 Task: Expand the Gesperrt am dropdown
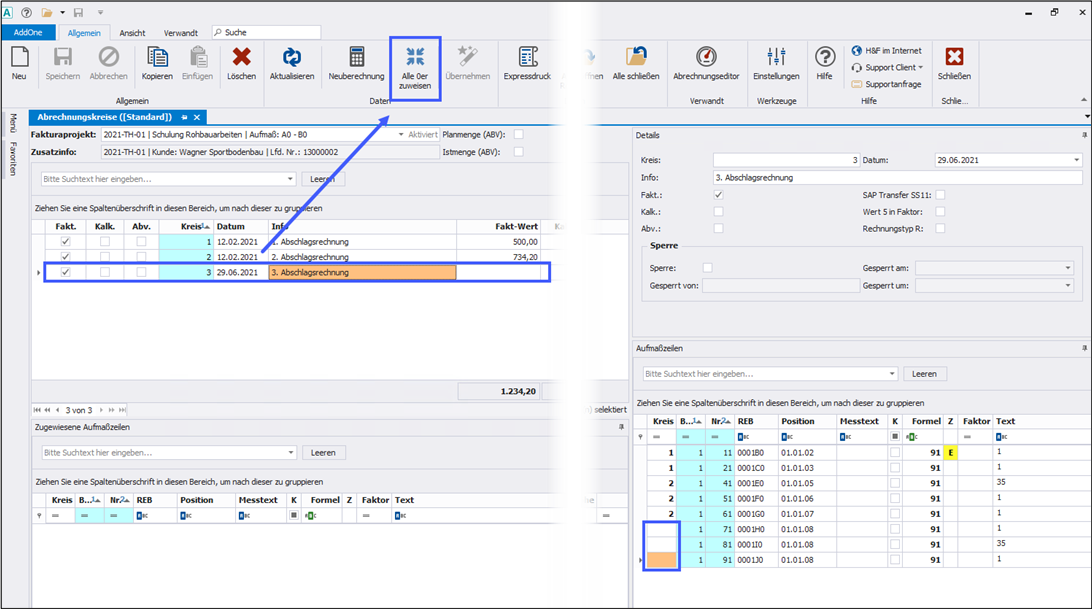click(1068, 268)
